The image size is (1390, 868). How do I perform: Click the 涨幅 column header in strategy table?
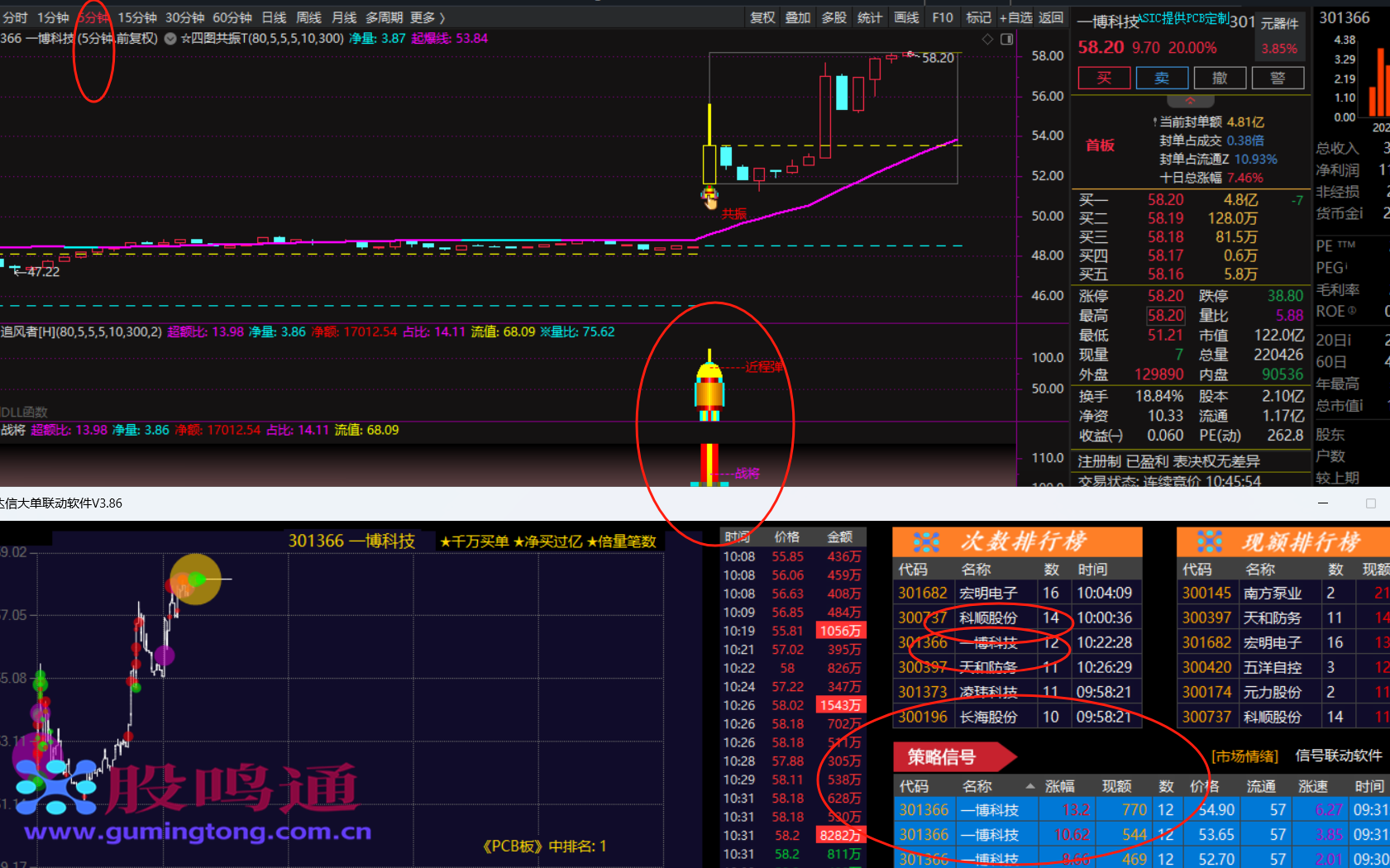pyautogui.click(x=1060, y=786)
